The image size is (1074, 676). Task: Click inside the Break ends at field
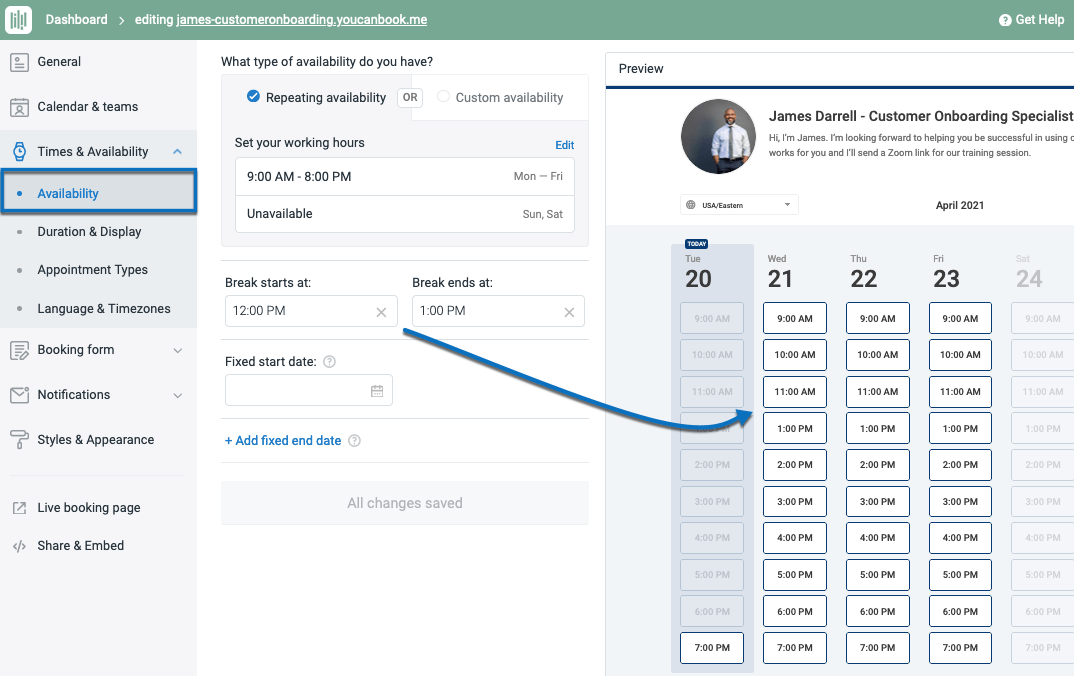click(x=480, y=311)
